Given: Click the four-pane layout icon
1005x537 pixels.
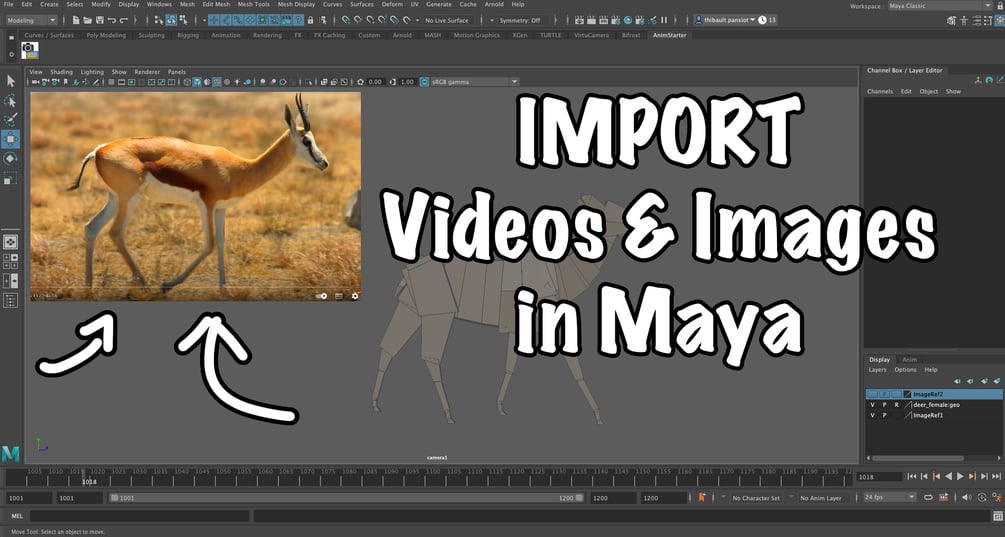Looking at the screenshot, I should [x=10, y=261].
